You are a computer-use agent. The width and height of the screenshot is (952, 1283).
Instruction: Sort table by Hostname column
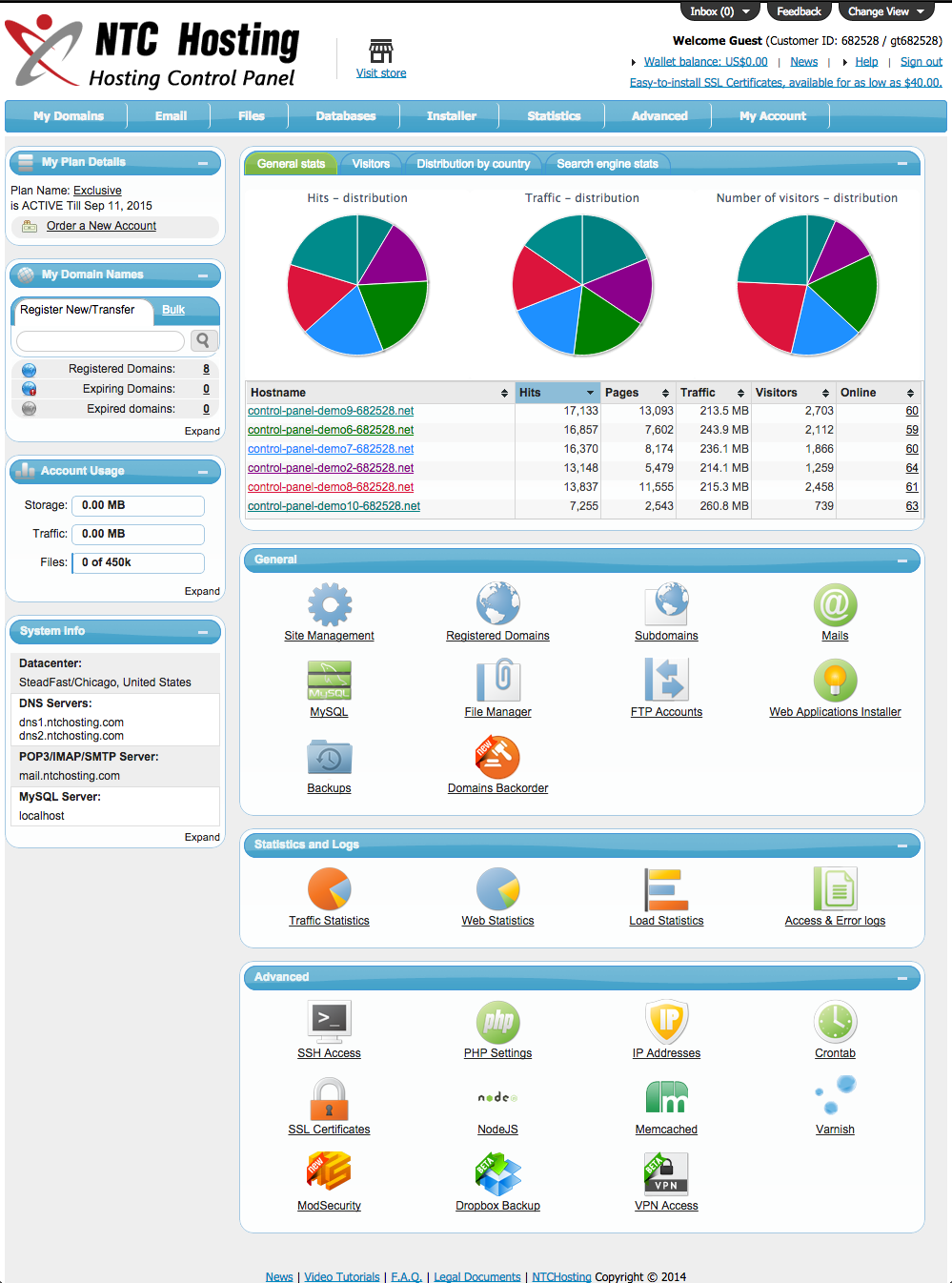tap(379, 393)
